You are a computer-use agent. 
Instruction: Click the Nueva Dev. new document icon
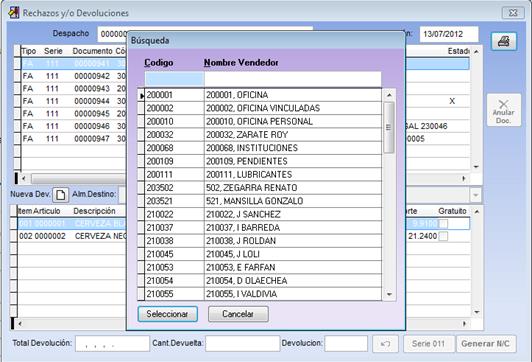pyautogui.click(x=61, y=195)
